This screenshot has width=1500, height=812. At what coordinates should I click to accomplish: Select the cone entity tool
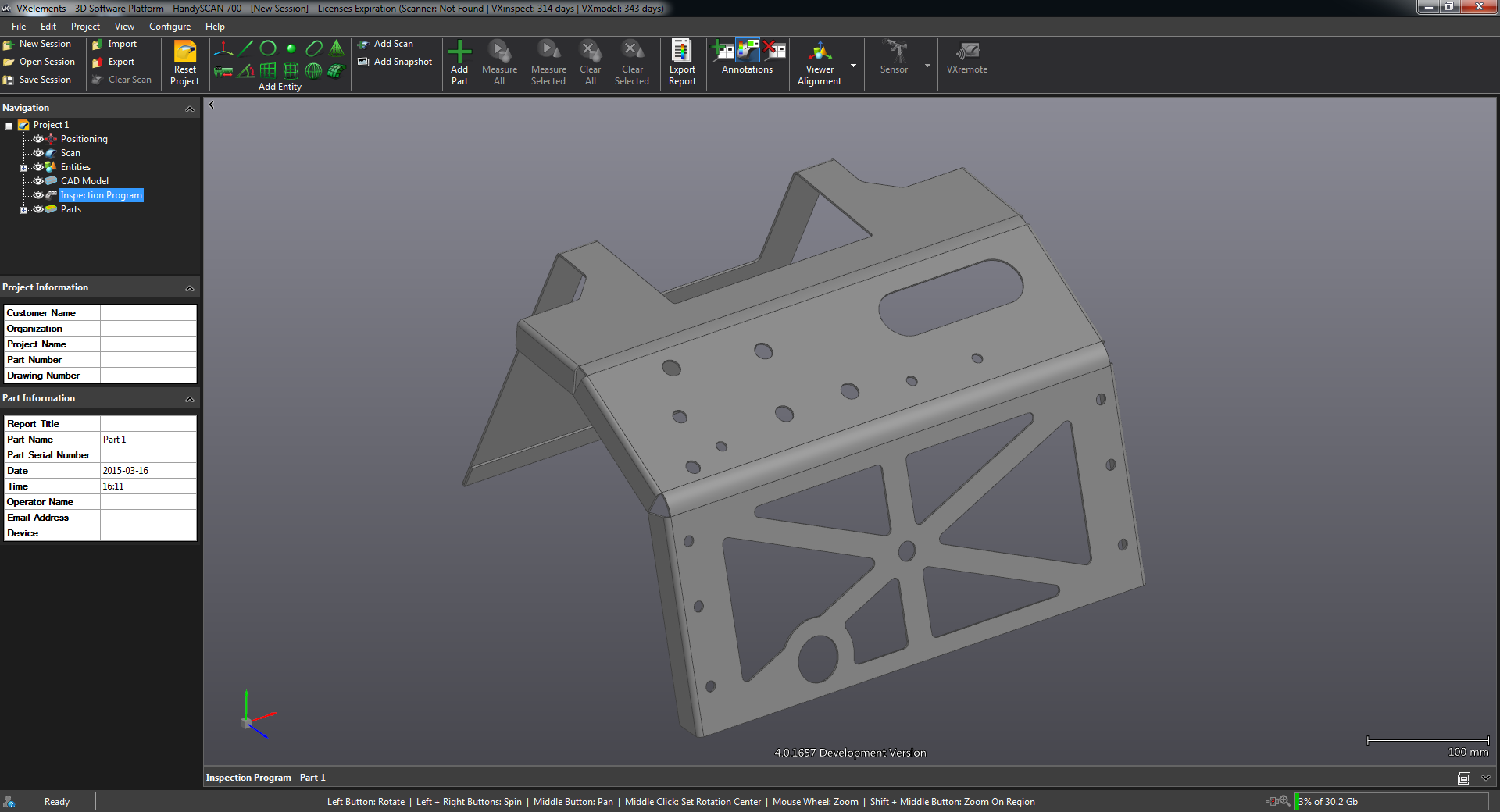tap(336, 48)
